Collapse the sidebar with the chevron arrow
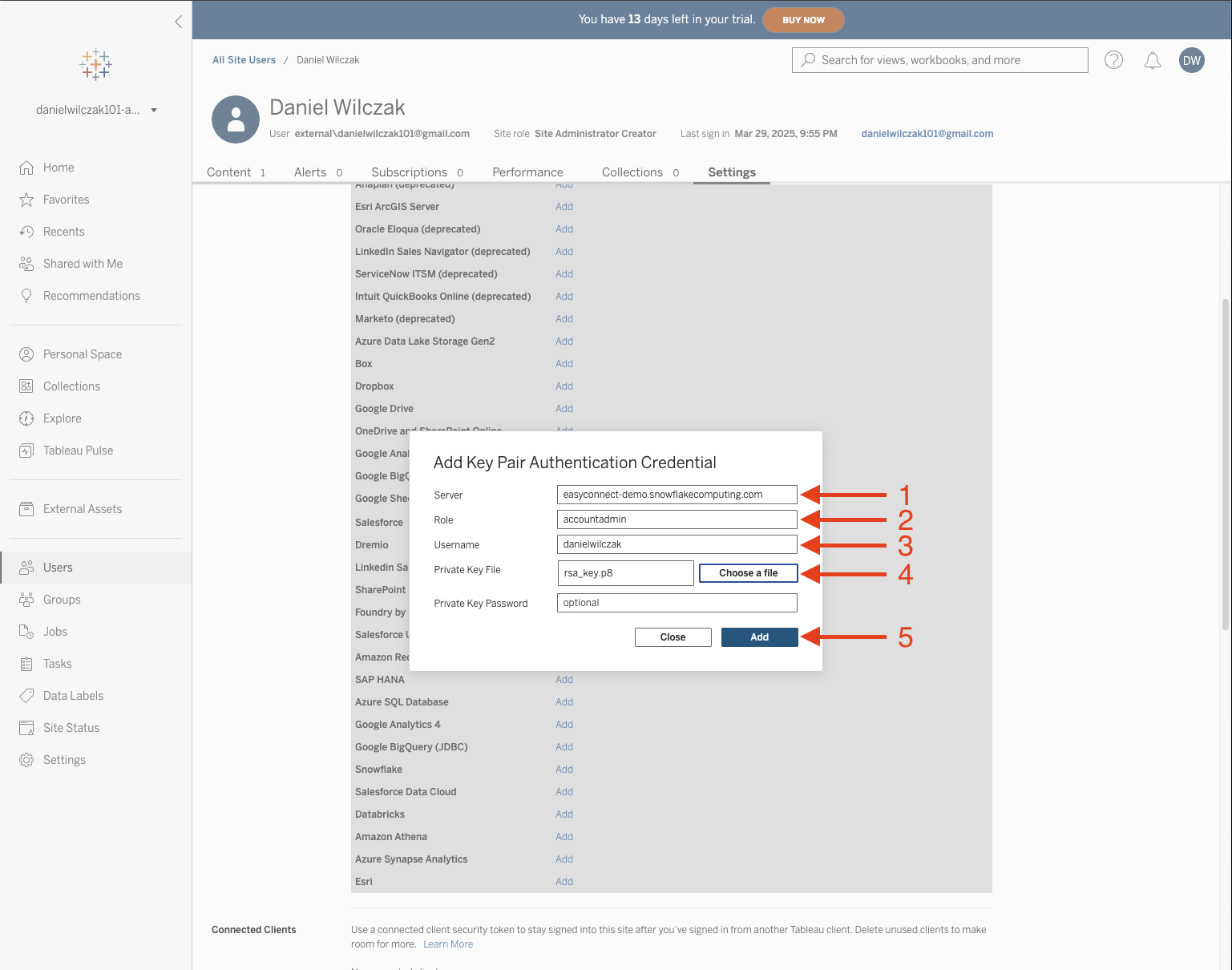The image size is (1232, 970). click(x=178, y=22)
